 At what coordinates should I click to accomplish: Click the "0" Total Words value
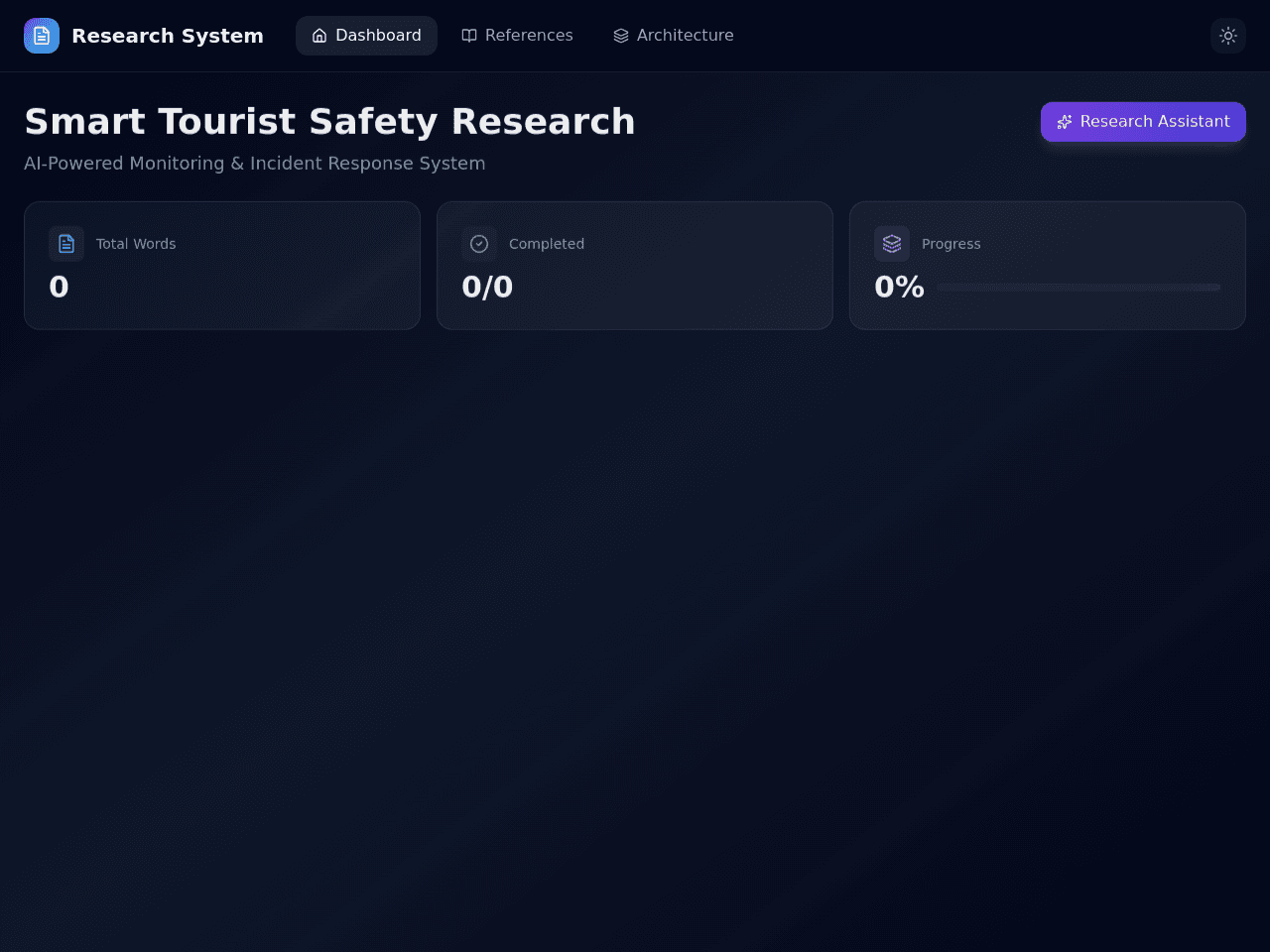click(x=59, y=287)
